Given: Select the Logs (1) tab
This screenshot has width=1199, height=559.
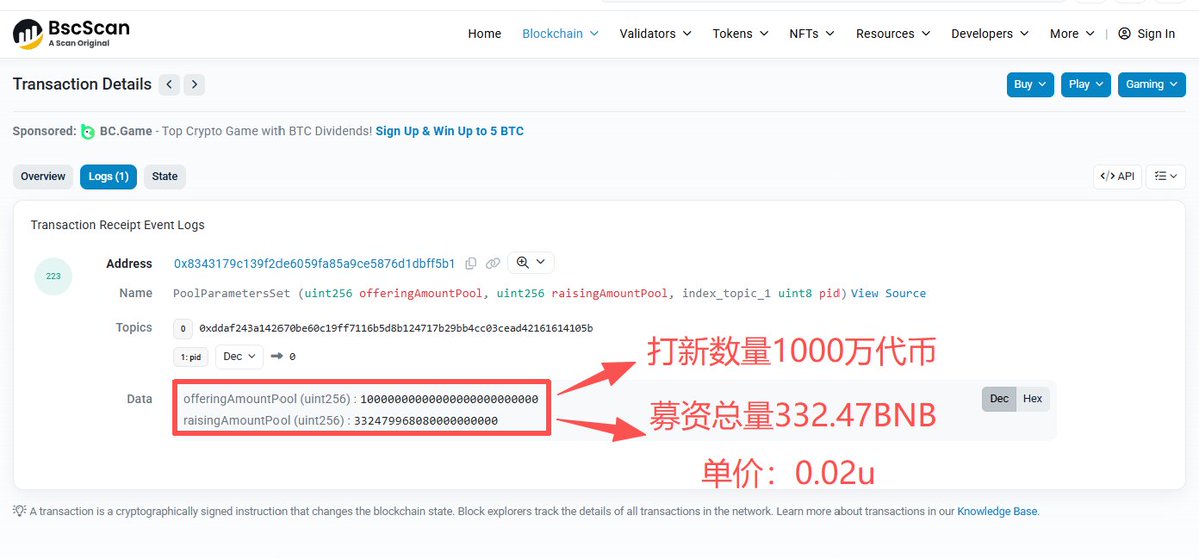Looking at the screenshot, I should coord(109,177).
